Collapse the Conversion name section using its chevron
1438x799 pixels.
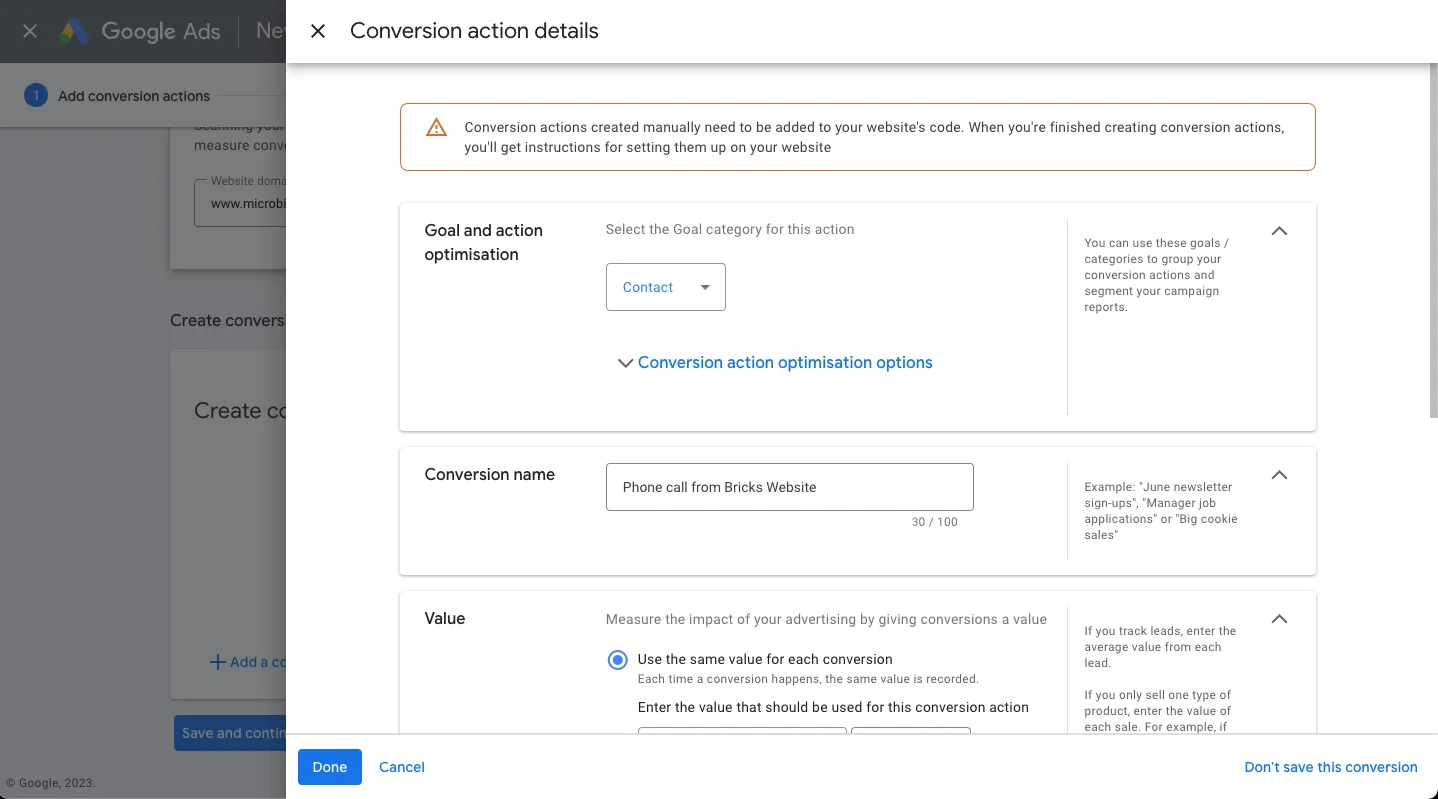[x=1279, y=475]
